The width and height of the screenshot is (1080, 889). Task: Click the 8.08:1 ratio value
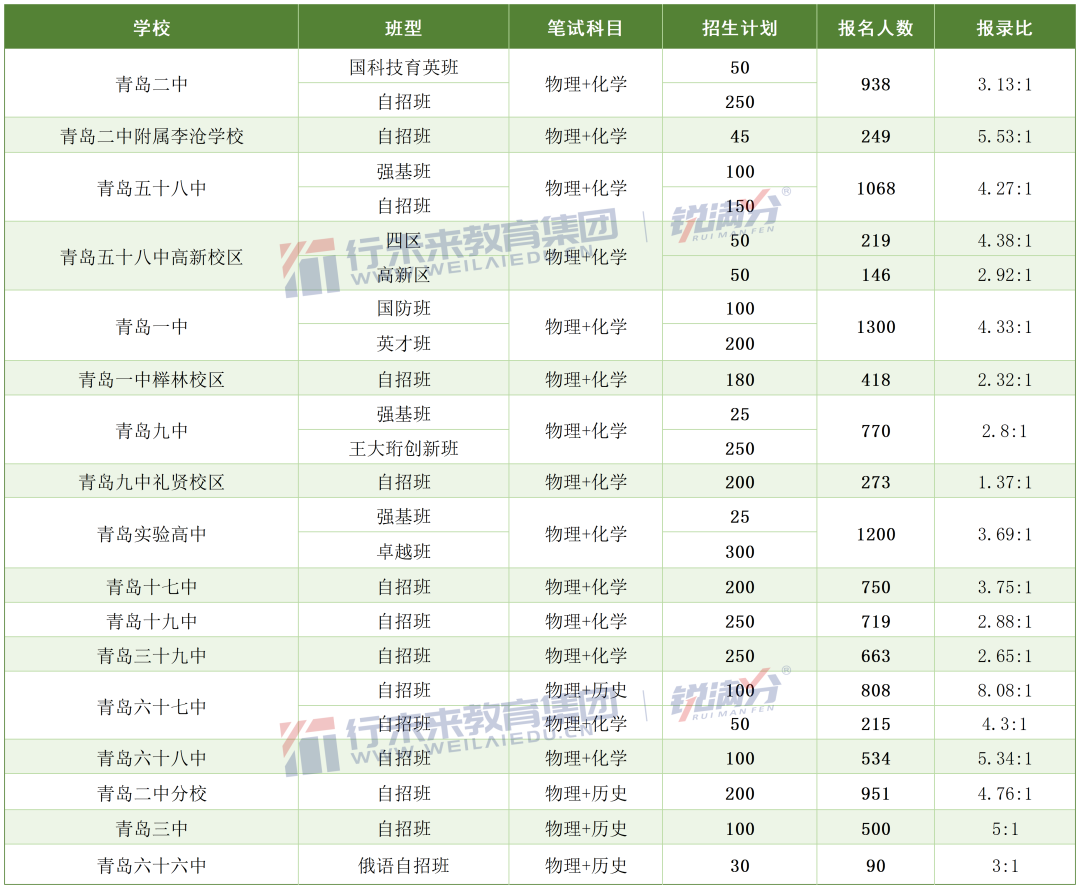(x=1004, y=690)
